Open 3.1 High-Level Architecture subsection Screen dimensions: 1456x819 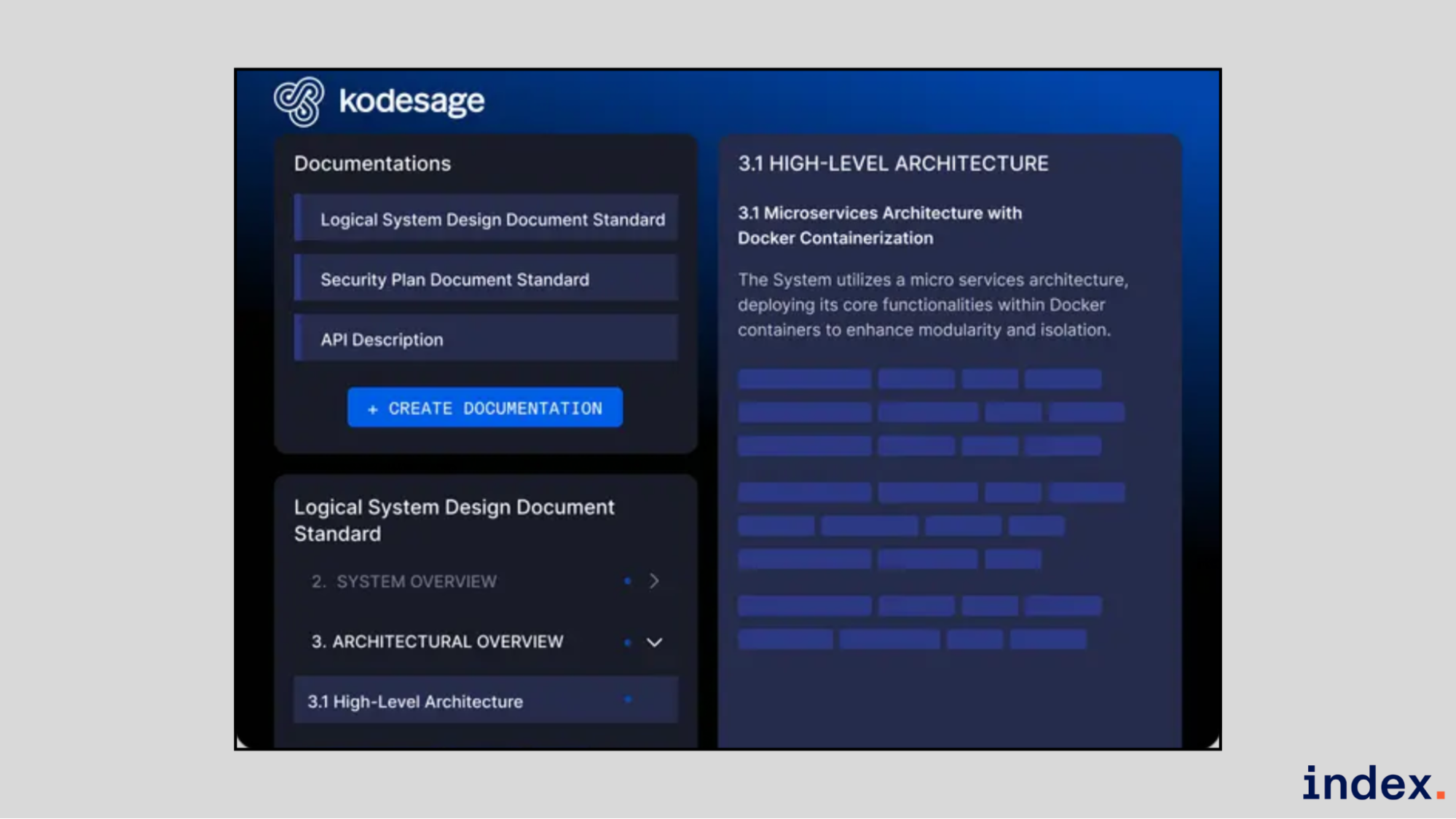[415, 702]
